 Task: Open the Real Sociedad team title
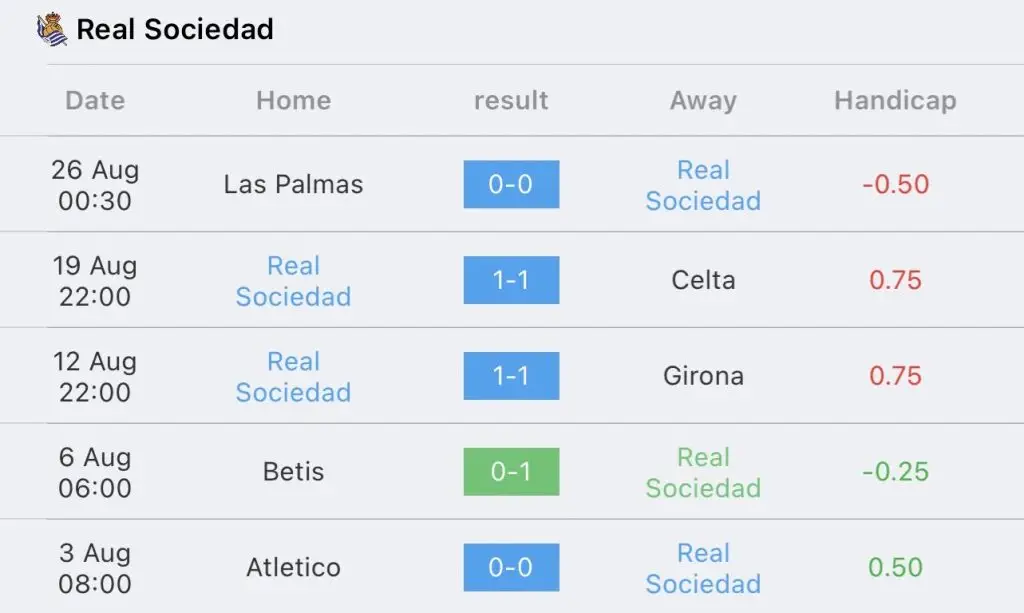coord(175,29)
